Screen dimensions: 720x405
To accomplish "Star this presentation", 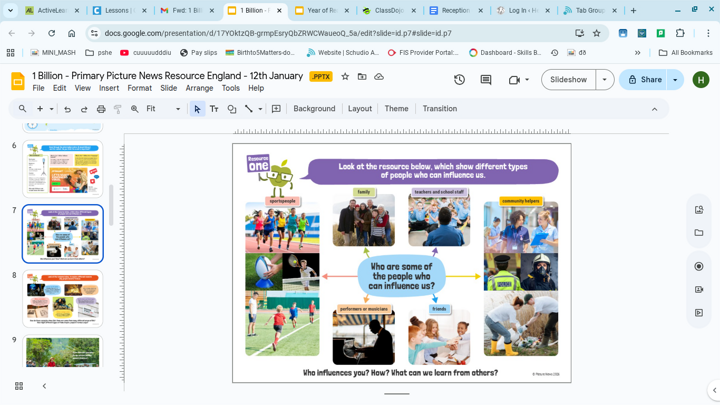I will [x=345, y=77].
